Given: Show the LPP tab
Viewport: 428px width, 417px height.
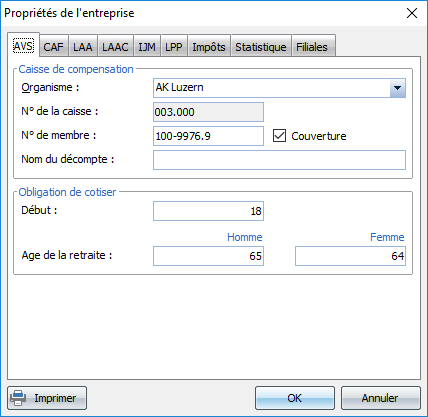Looking at the screenshot, I should pyautogui.click(x=174, y=47).
